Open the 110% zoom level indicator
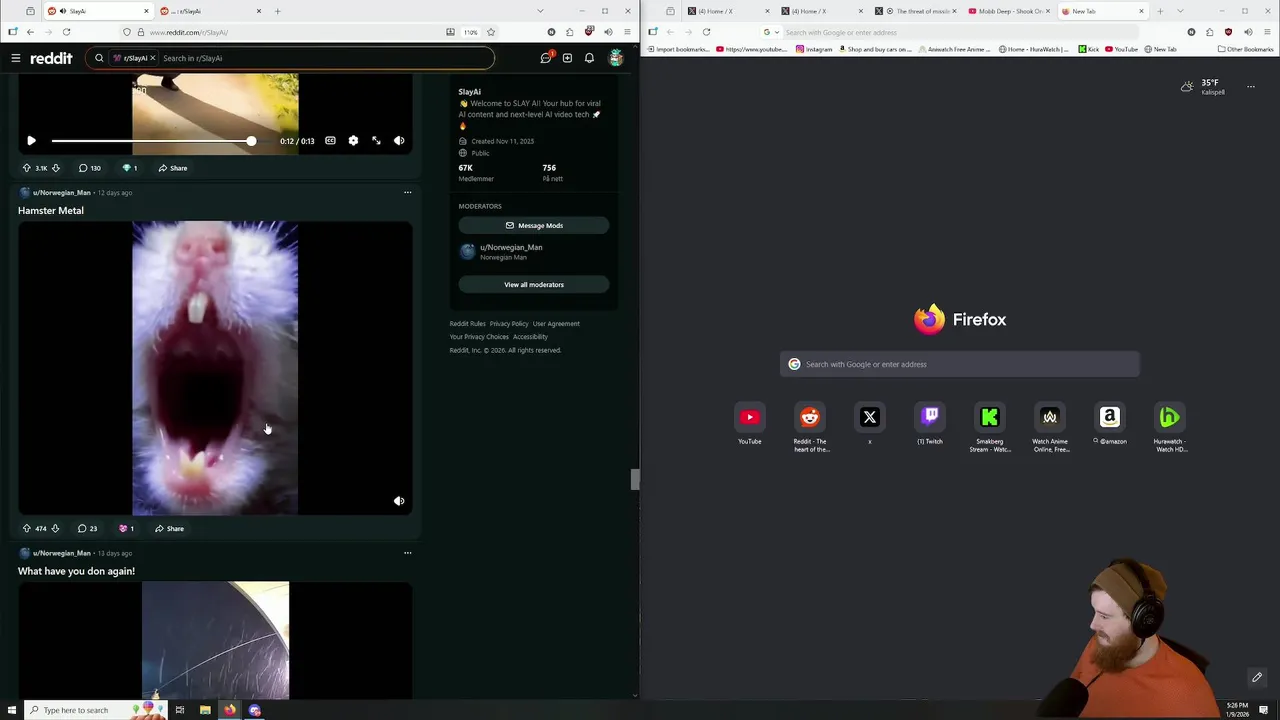This screenshot has height=720, width=1280. coord(471,32)
